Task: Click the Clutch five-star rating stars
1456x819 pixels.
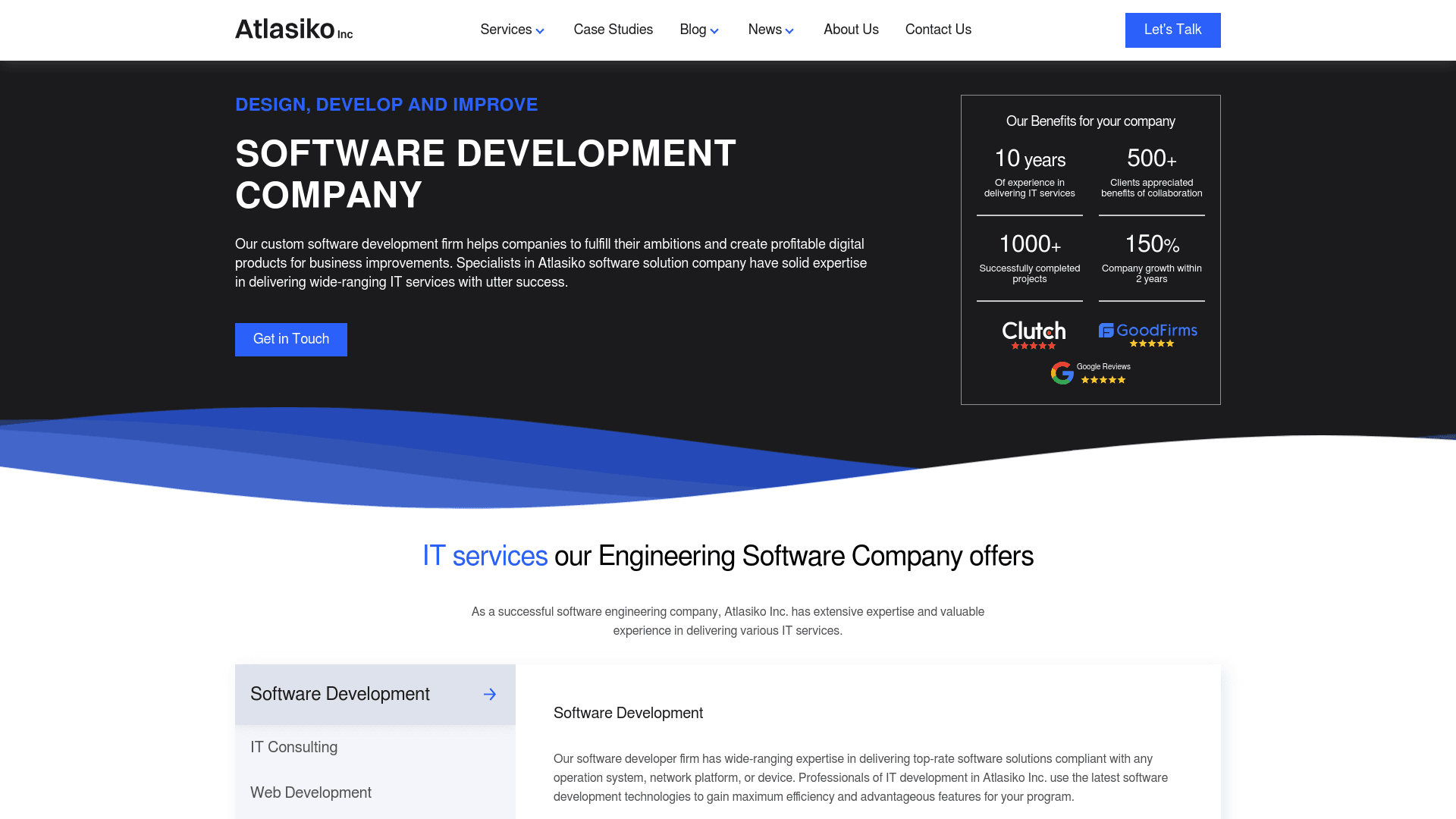Action: pos(1033,346)
